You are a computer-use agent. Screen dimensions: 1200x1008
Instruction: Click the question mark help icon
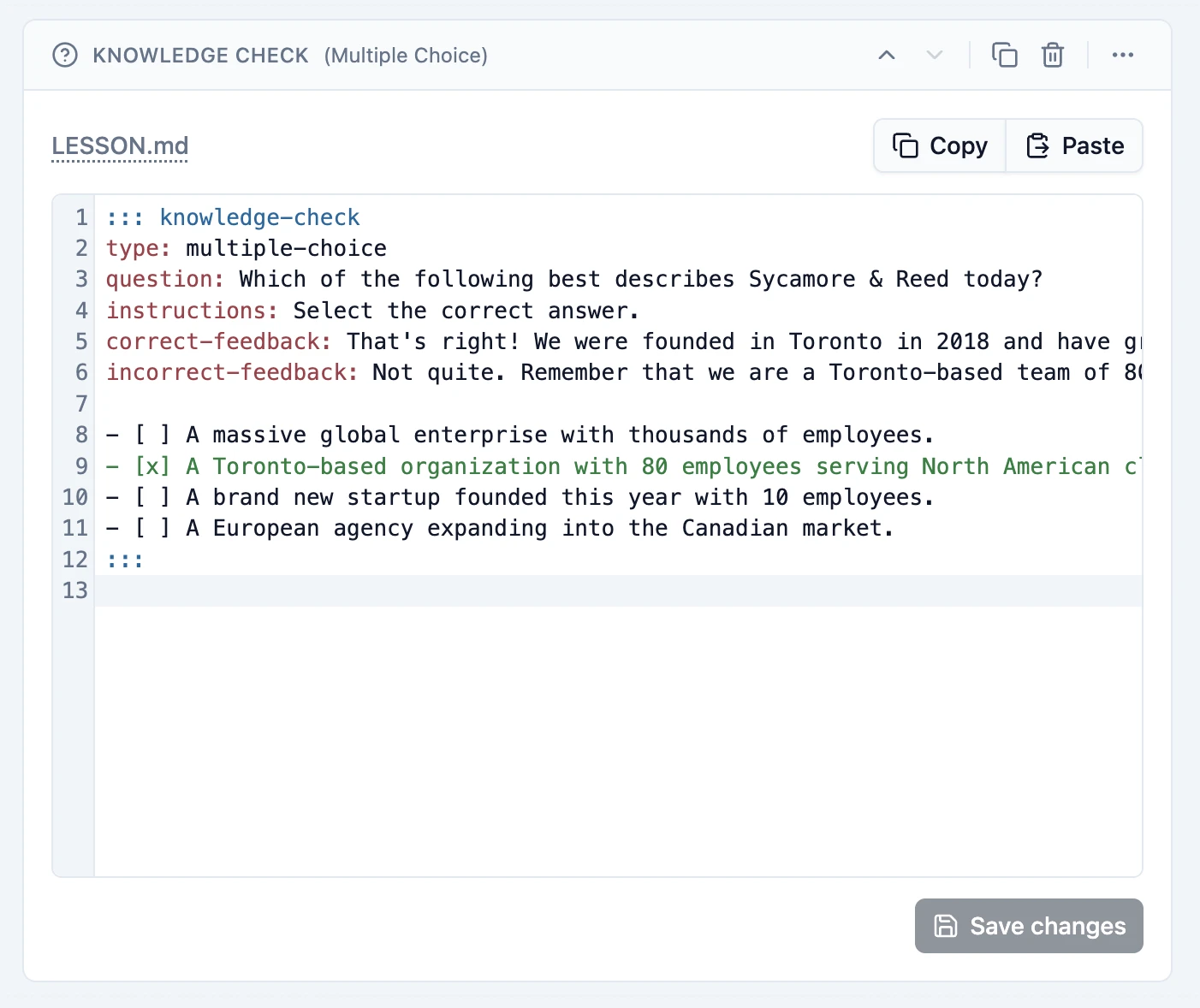(x=65, y=56)
